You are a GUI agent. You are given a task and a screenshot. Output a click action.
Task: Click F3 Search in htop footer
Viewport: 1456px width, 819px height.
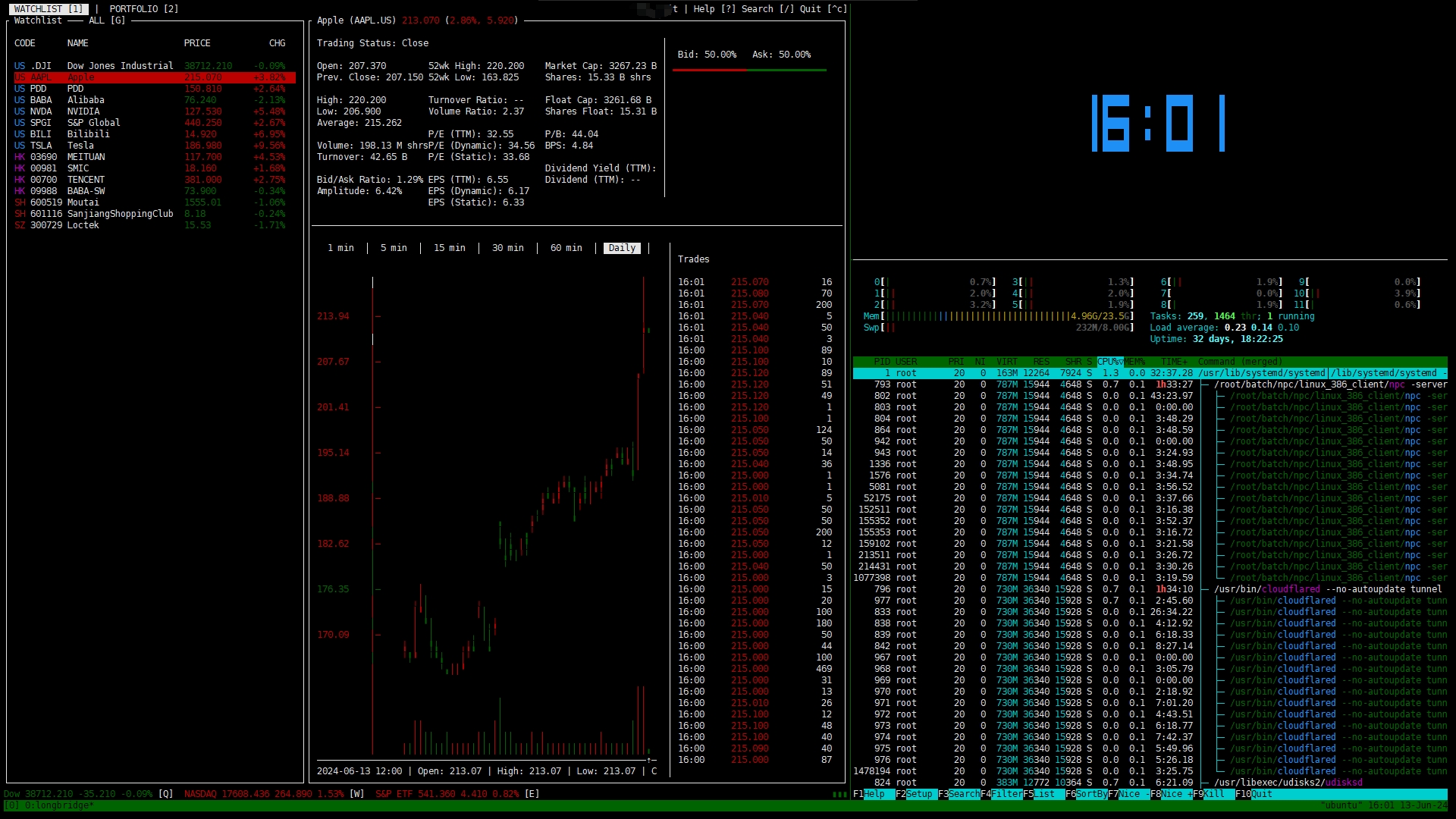point(959,794)
